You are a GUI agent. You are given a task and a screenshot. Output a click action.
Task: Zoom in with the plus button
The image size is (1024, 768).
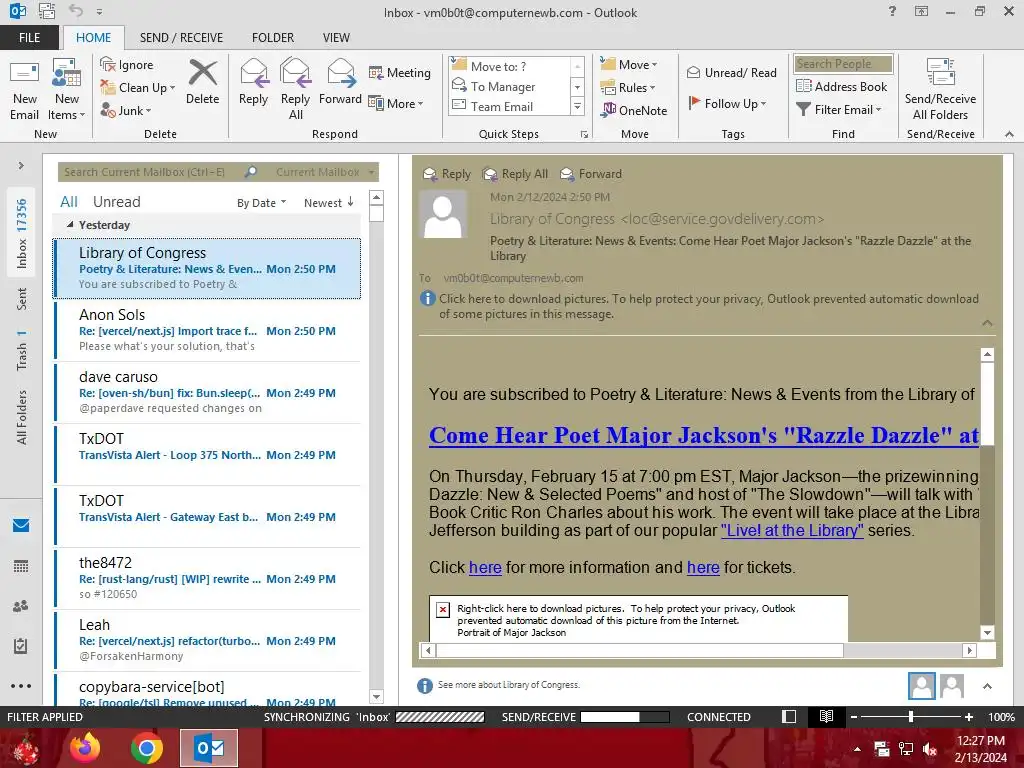pos(969,717)
